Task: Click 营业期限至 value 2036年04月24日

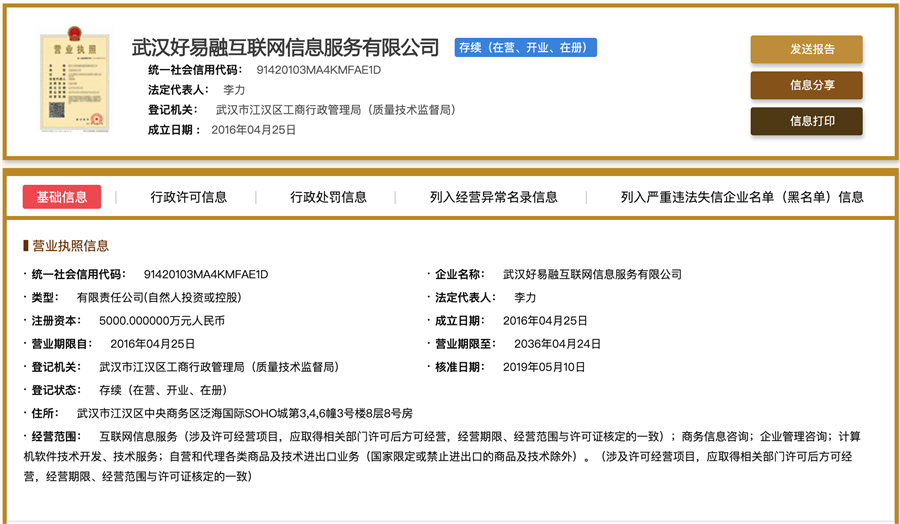Action: [557, 344]
